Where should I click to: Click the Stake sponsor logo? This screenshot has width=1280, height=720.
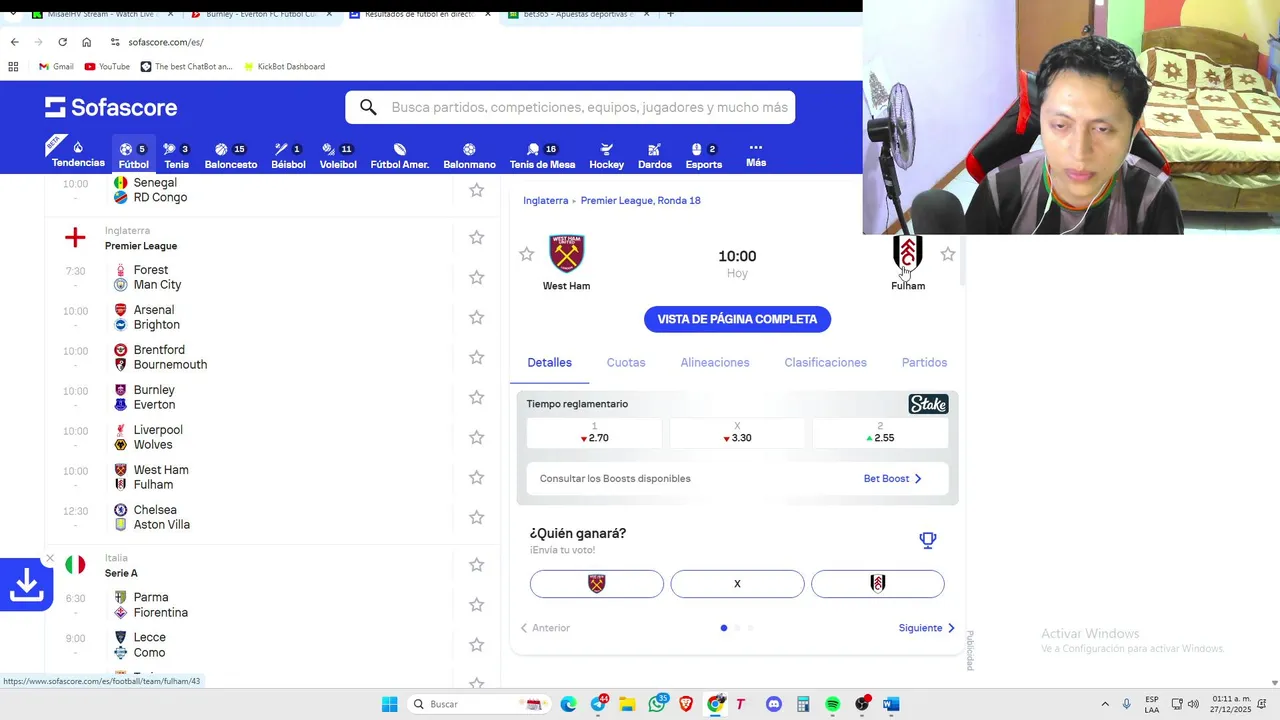click(928, 404)
